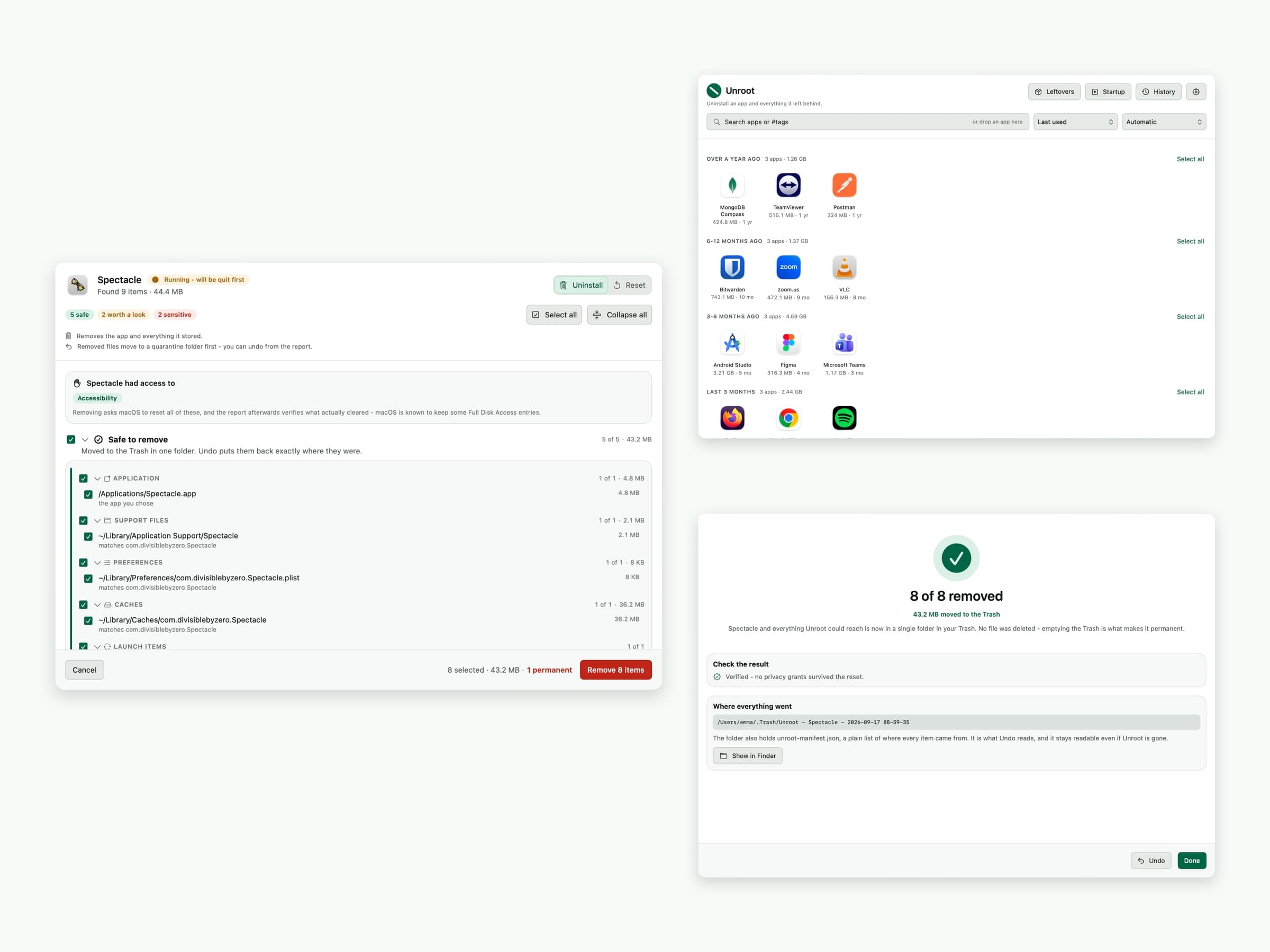Screen dimensions: 1270x952
Task: Click Select all in Spectacle panel
Action: pyautogui.click(x=554, y=315)
